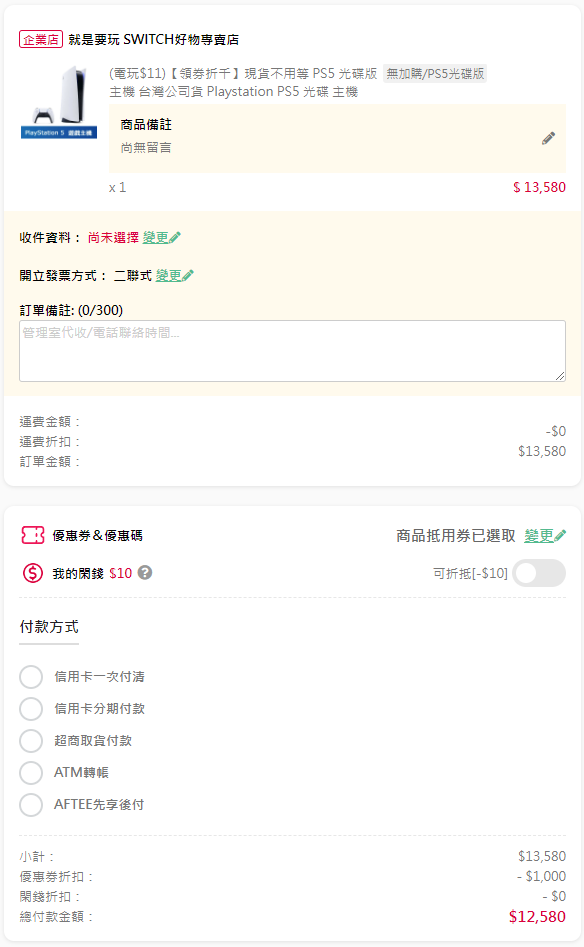Click the coupon ticket icon
This screenshot has width=584, height=947.
point(33,535)
